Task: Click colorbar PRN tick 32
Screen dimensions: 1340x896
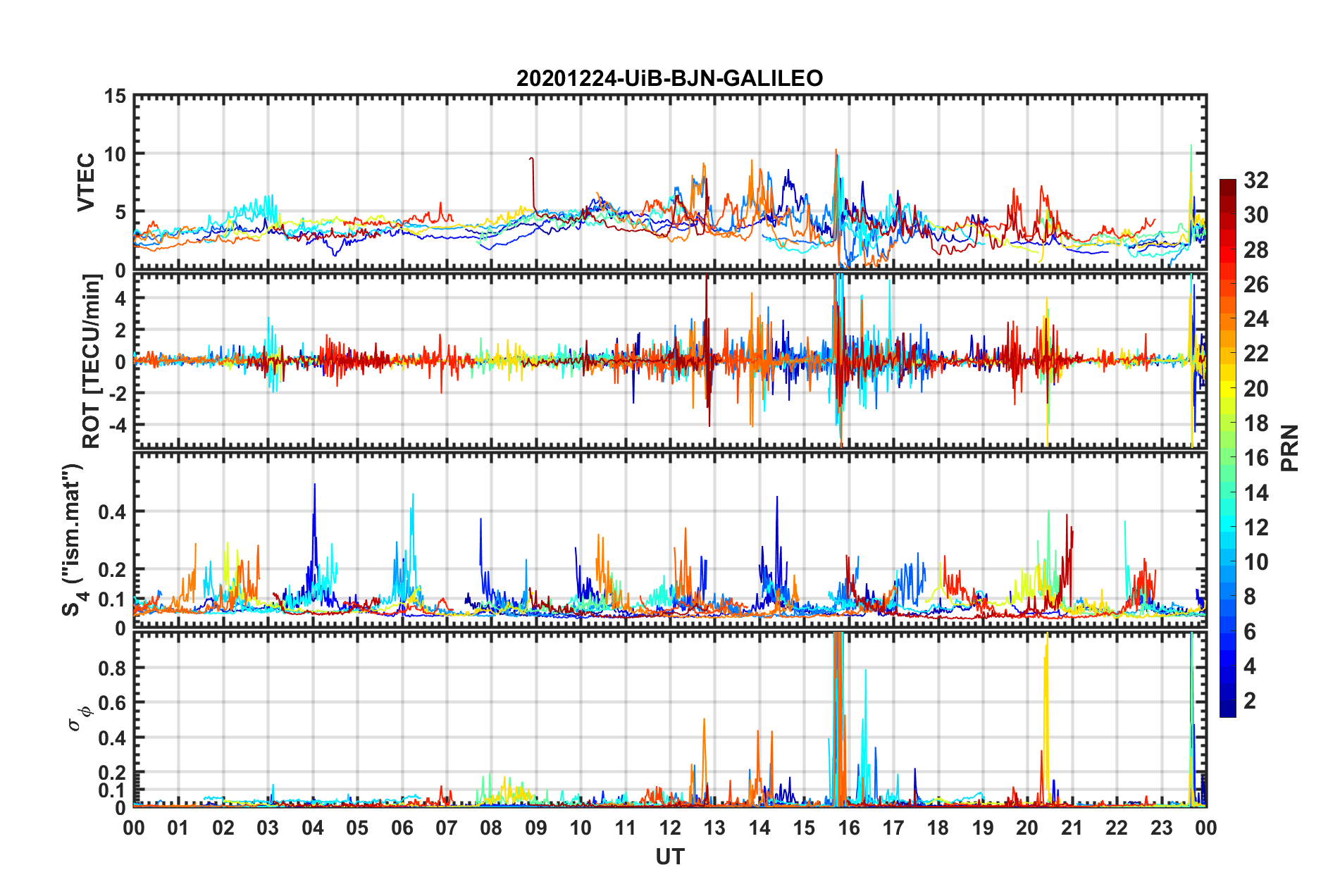Action: [1256, 180]
